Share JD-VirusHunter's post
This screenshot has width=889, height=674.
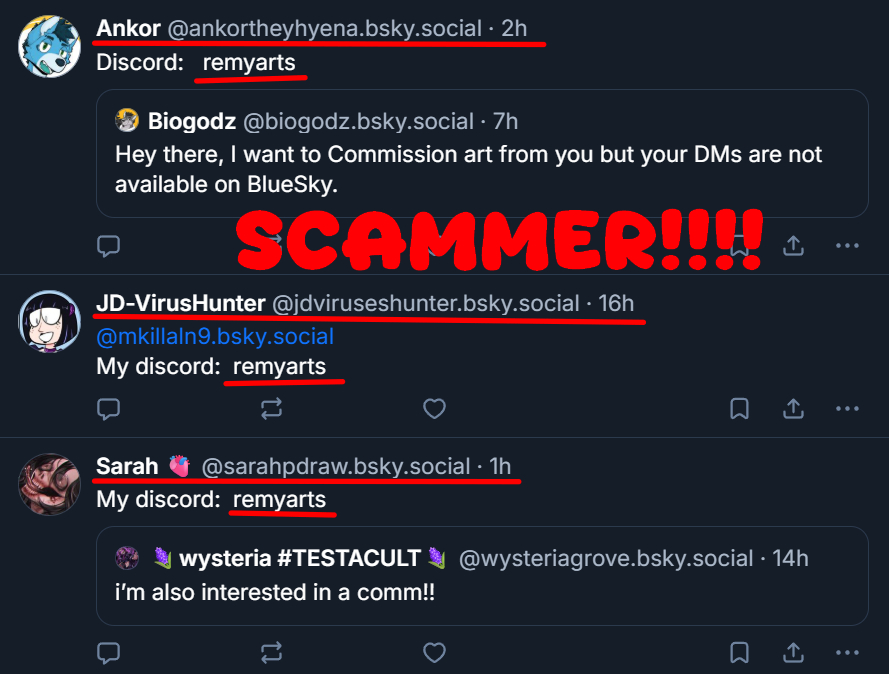(793, 408)
